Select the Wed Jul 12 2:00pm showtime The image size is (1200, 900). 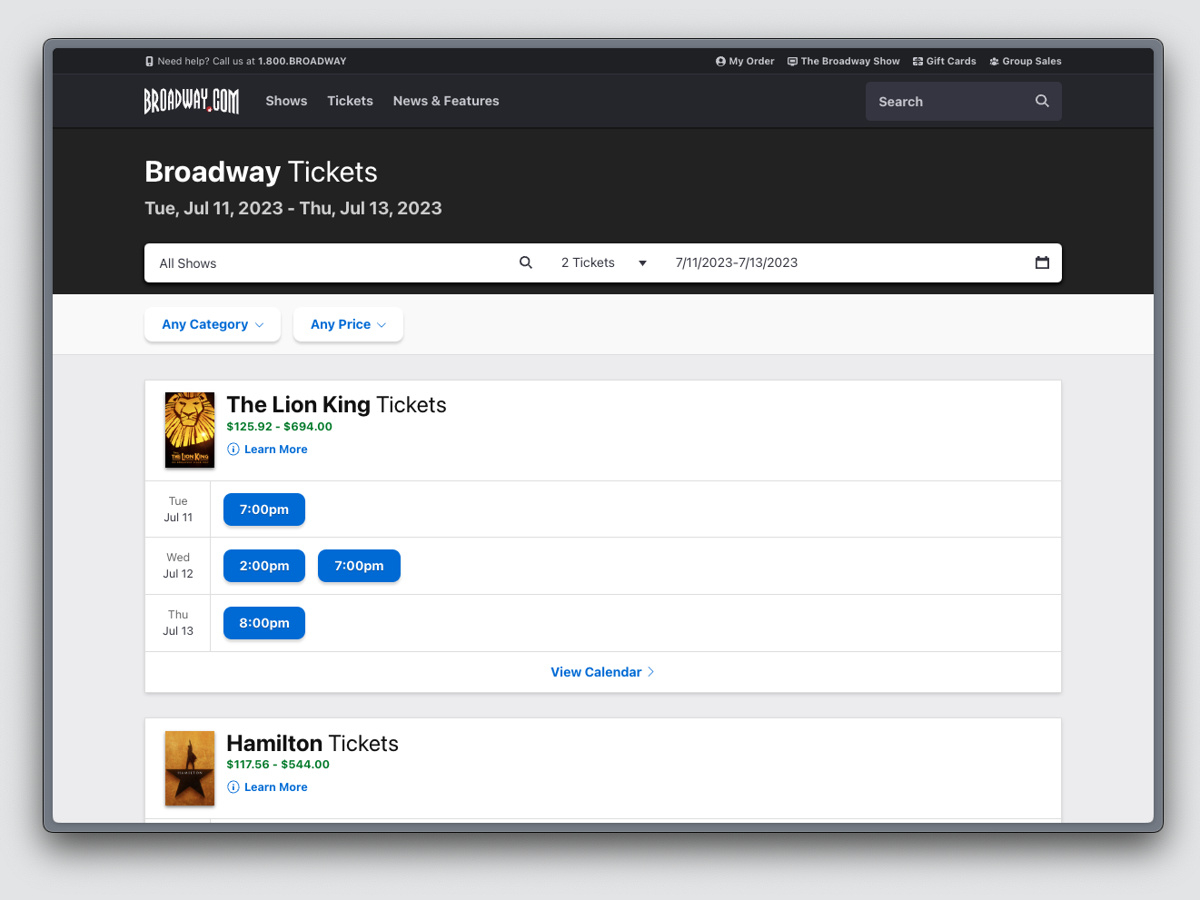pyautogui.click(x=264, y=566)
